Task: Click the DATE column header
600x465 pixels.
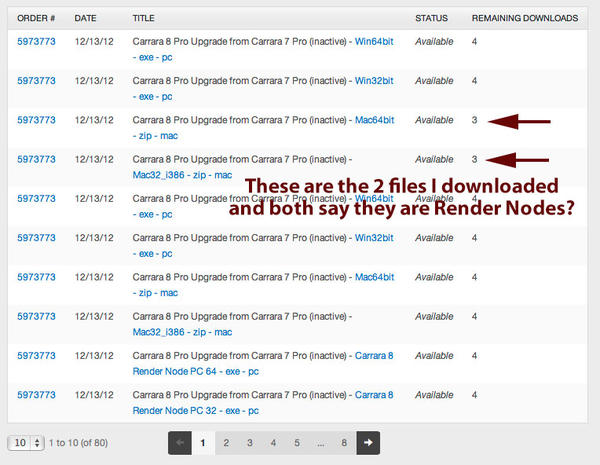Action: click(85, 18)
